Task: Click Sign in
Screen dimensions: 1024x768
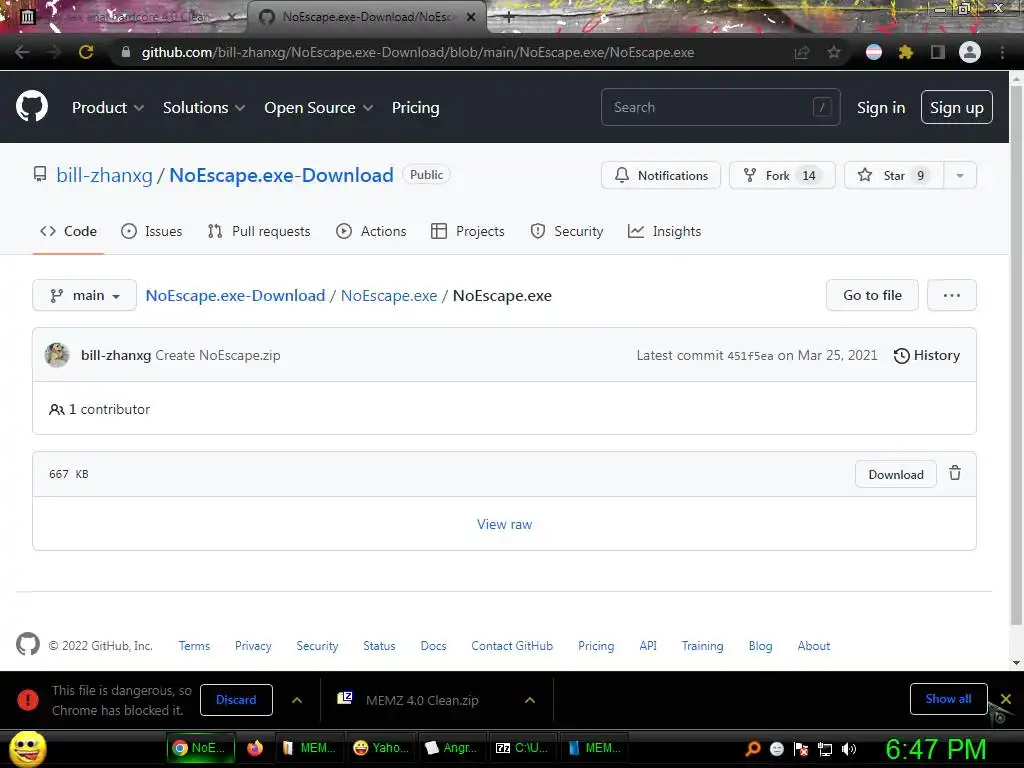Action: pyautogui.click(x=880, y=108)
